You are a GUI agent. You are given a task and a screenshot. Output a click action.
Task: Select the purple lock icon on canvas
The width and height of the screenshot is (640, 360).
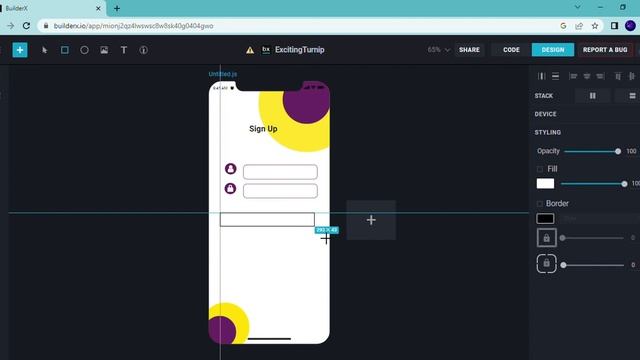tap(231, 188)
